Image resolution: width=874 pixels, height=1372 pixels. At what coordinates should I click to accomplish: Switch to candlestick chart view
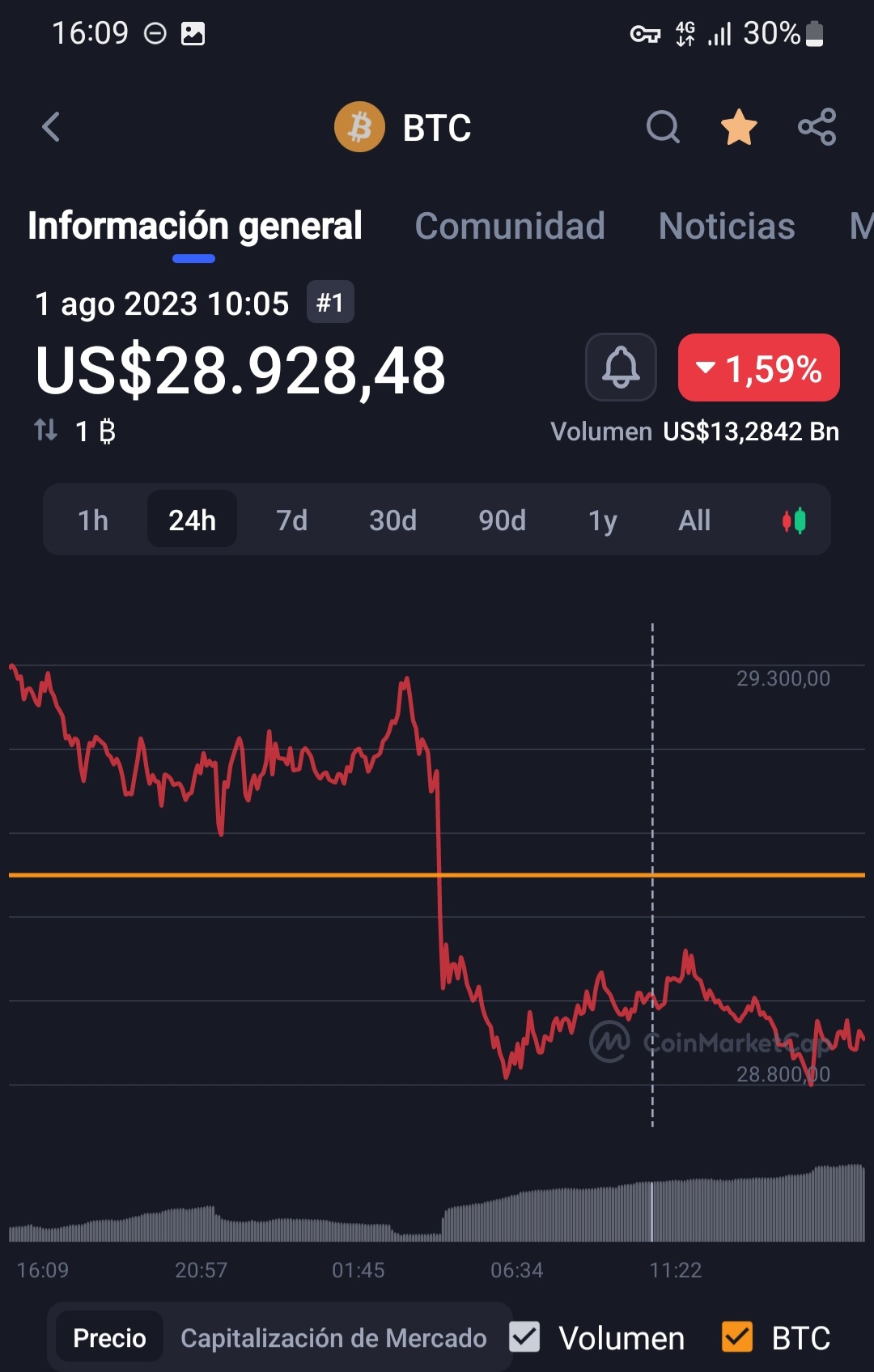tap(794, 520)
